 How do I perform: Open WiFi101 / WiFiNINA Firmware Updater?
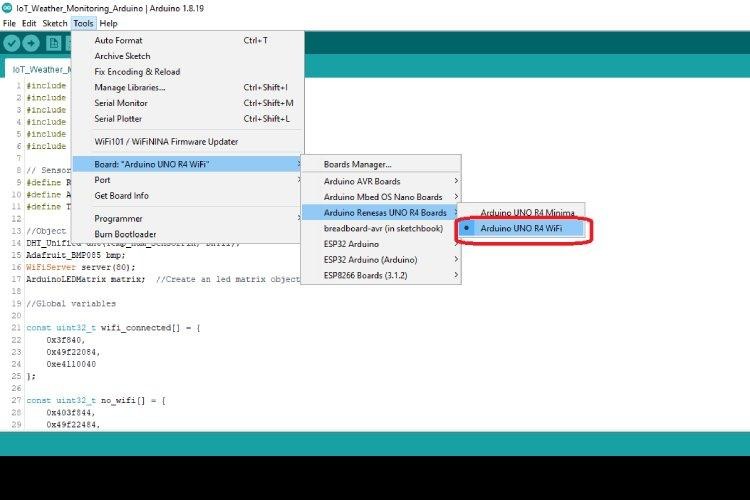point(188,142)
